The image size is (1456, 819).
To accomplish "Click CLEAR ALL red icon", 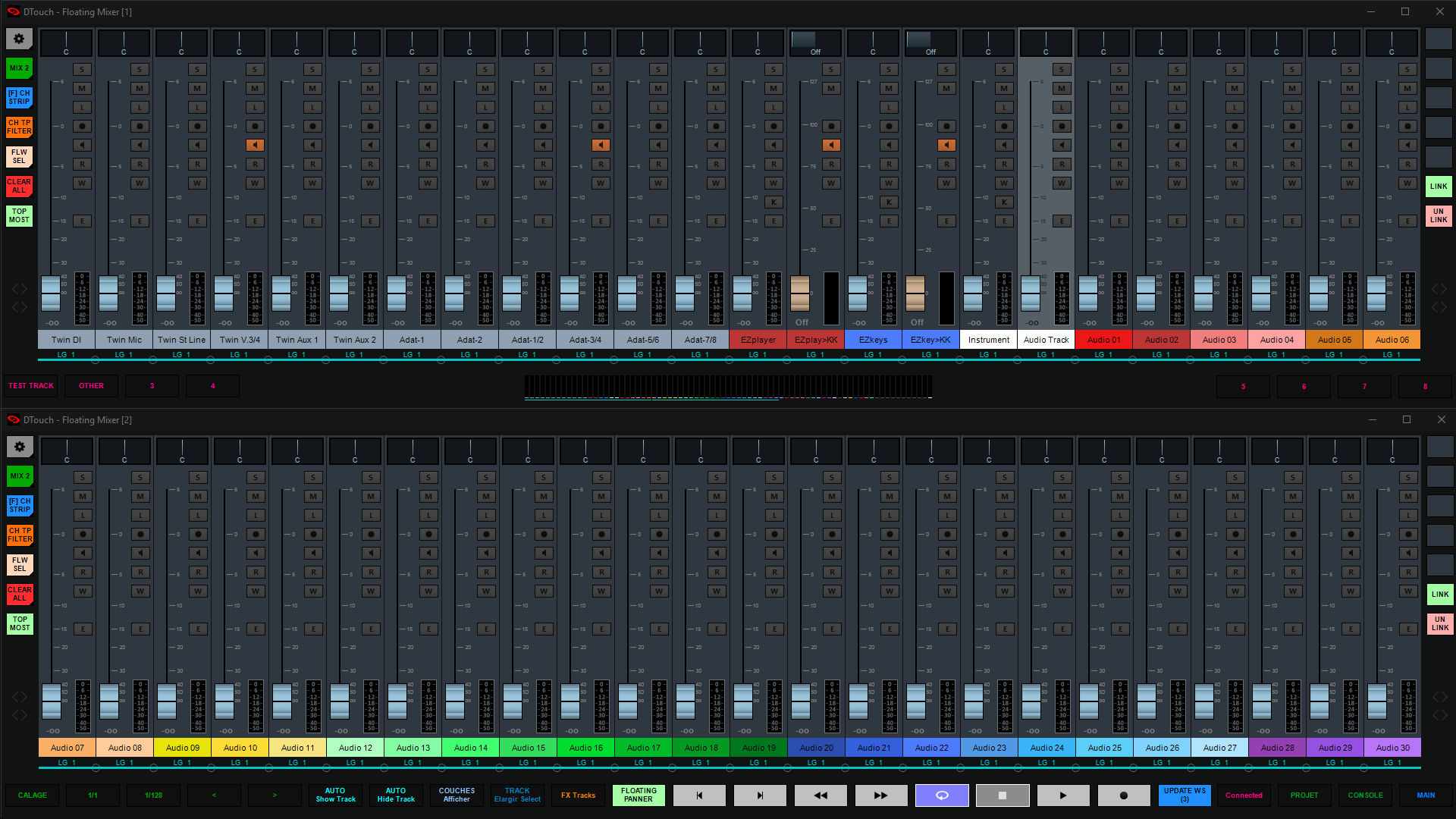I will [x=18, y=184].
